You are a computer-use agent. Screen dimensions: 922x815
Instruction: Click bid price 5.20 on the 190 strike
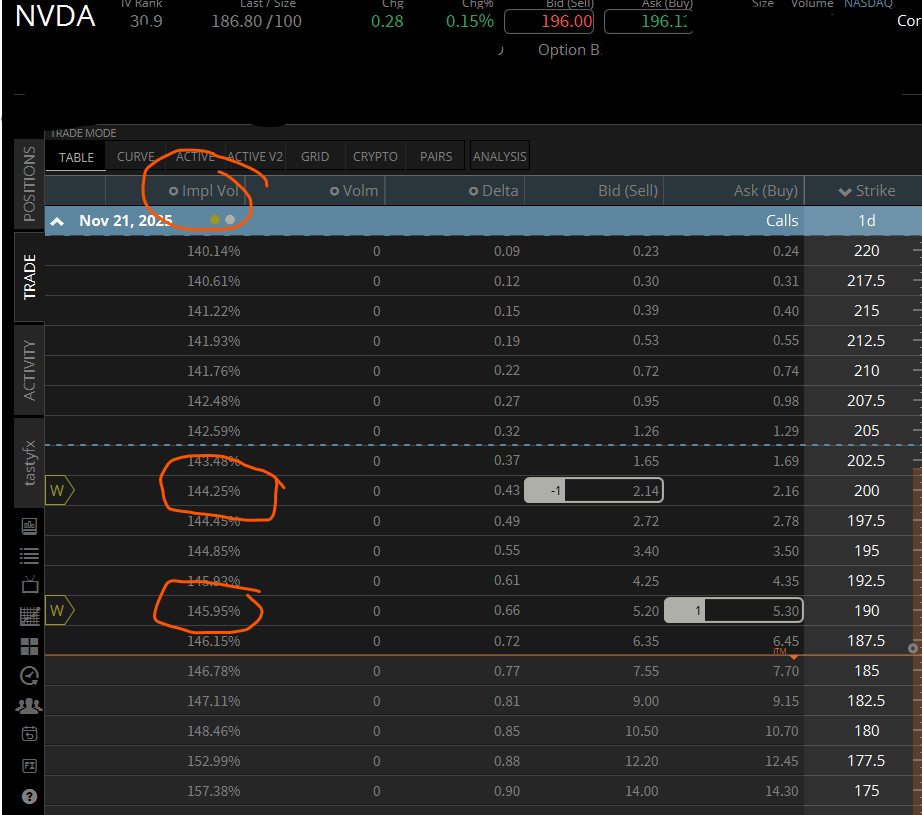pyautogui.click(x=646, y=611)
